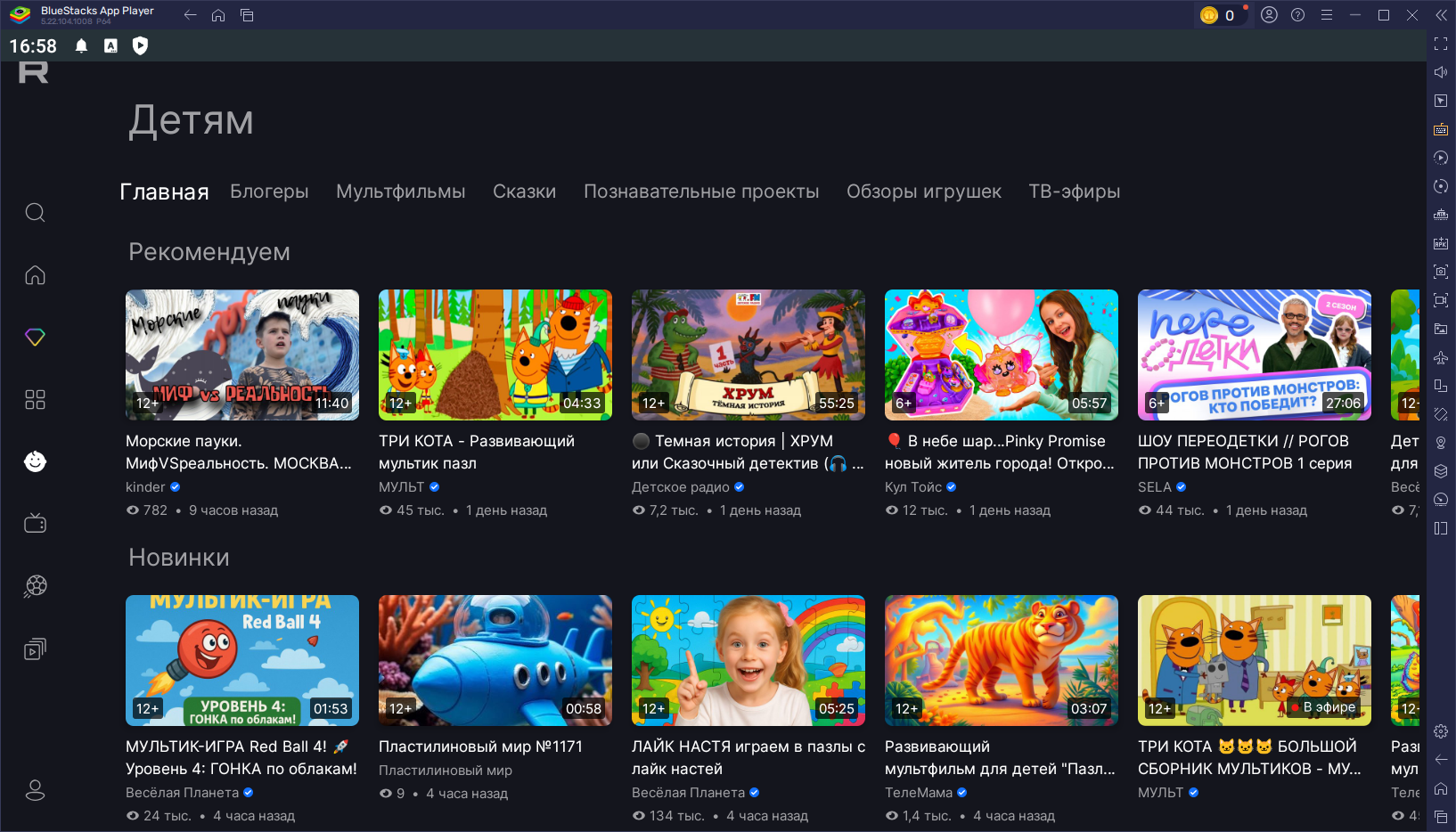Open the Морские пауки video thumbnail
This screenshot has height=832, width=1456.
coord(242,355)
